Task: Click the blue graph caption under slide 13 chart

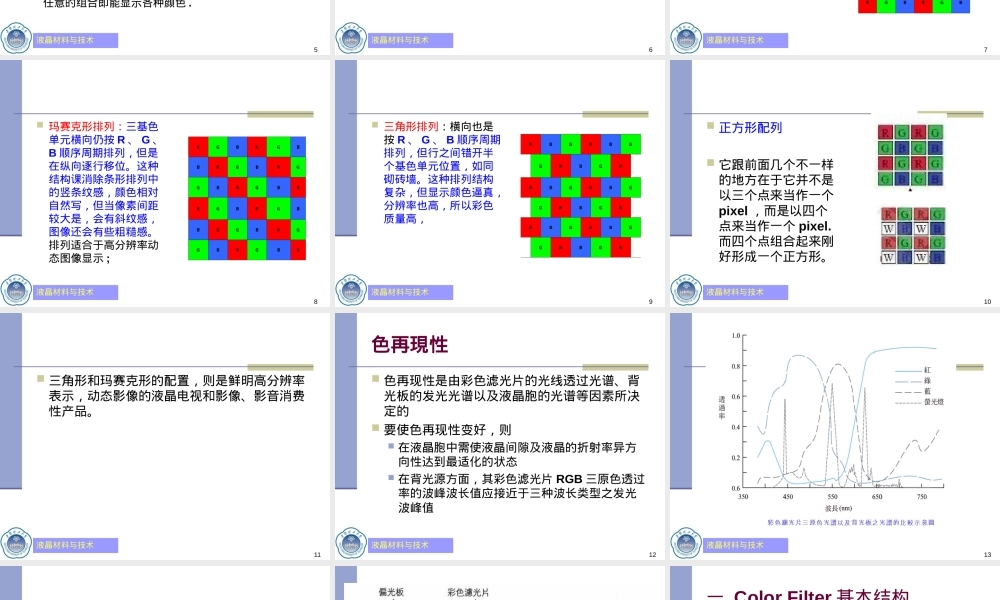Action: tap(851, 522)
